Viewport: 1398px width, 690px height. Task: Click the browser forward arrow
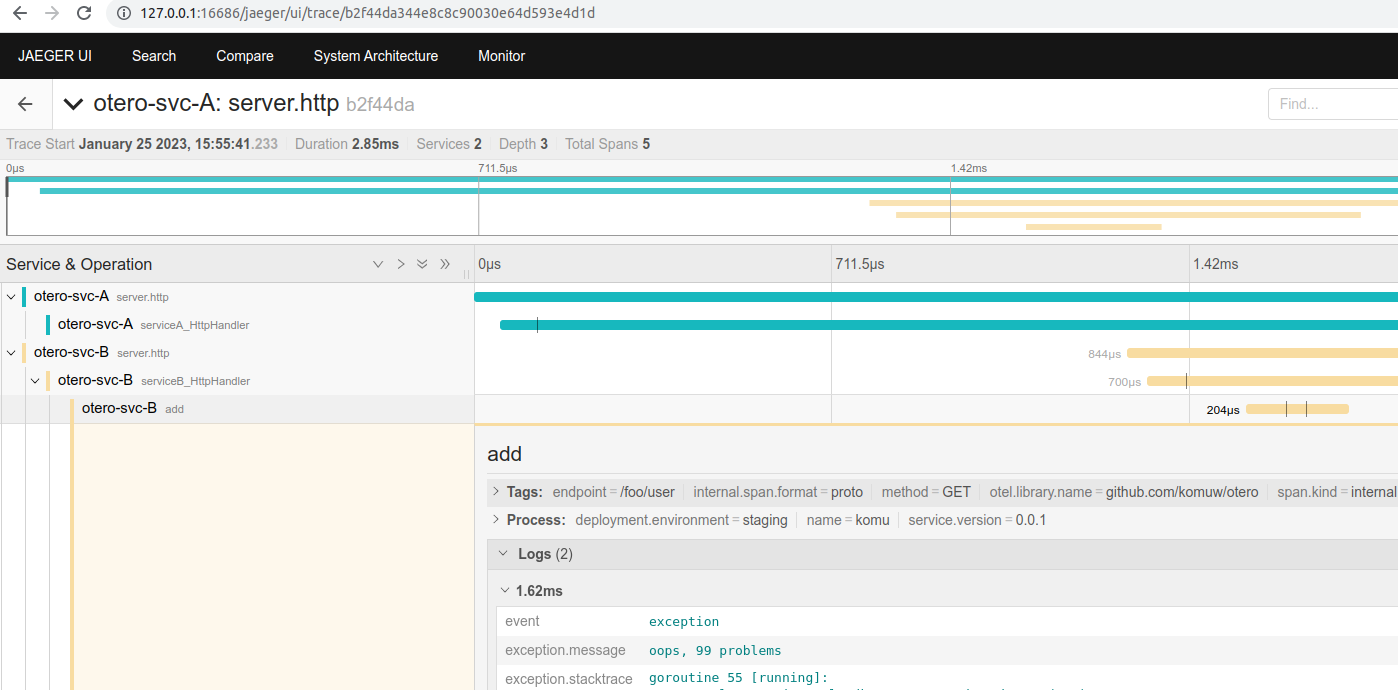click(x=52, y=14)
